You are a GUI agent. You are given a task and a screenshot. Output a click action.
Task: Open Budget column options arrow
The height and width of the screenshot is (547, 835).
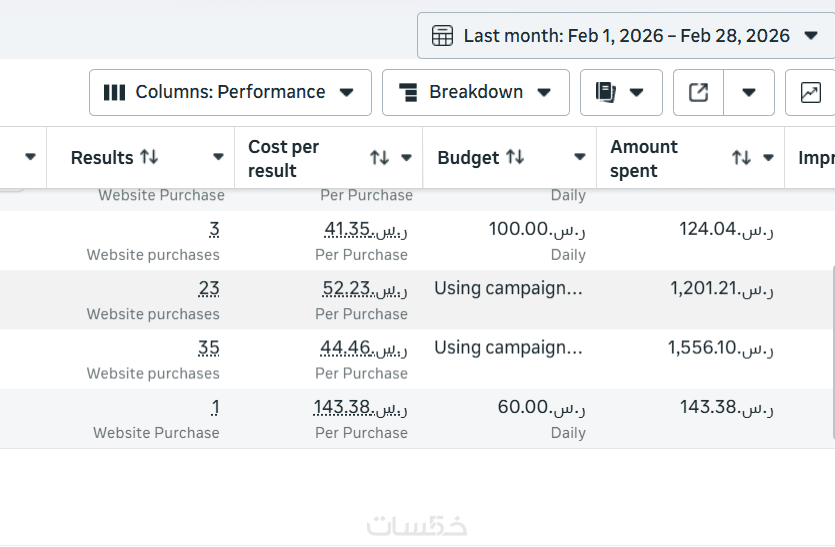[x=580, y=157]
